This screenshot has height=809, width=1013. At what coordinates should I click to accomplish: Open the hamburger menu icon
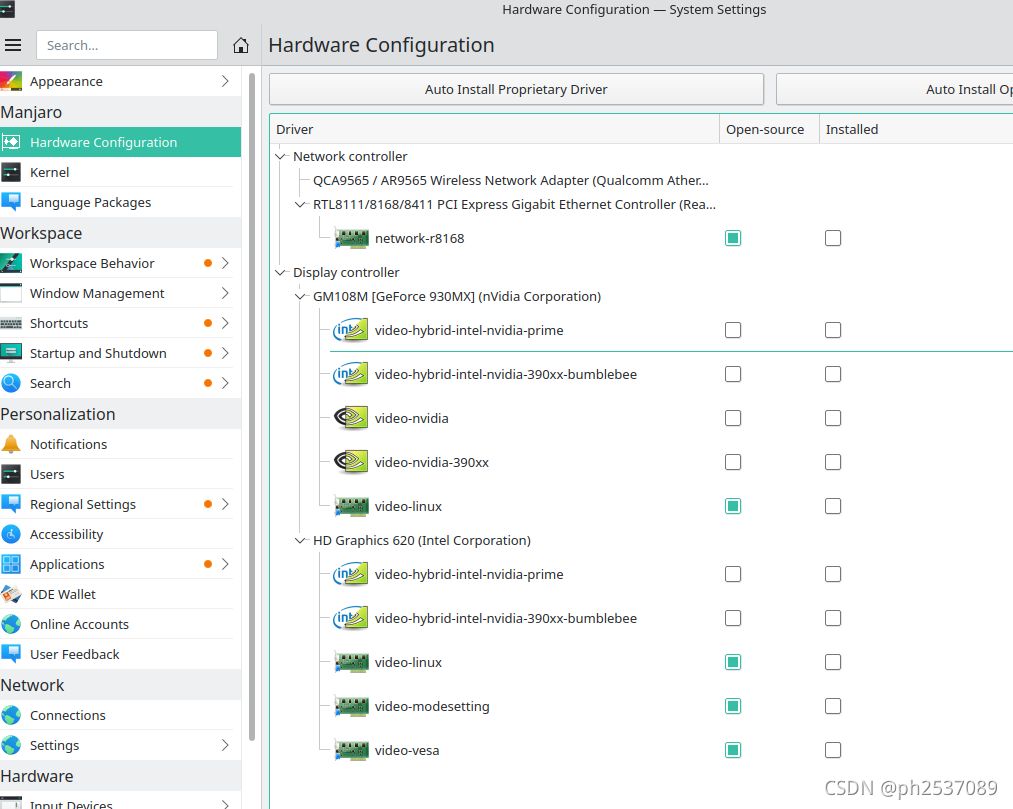click(13, 45)
